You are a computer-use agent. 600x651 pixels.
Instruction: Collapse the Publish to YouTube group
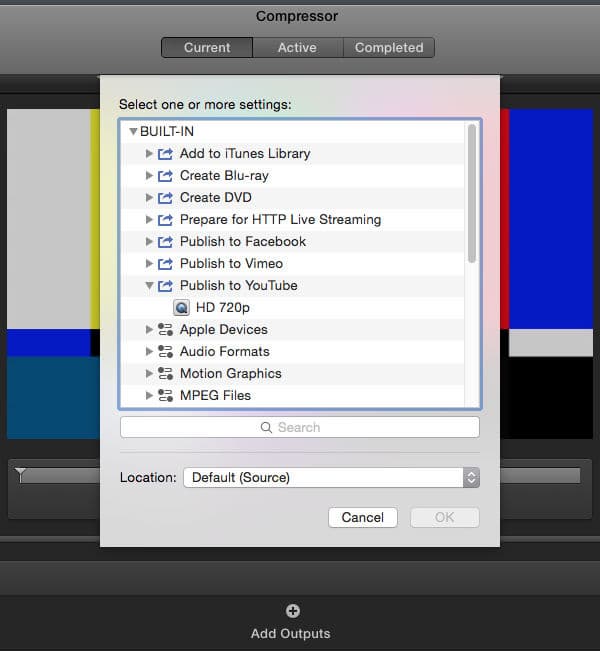coord(149,286)
